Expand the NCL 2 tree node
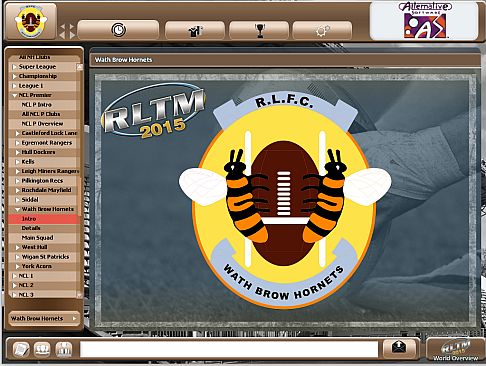Viewport: 486px width, 366px height. click(x=14, y=285)
